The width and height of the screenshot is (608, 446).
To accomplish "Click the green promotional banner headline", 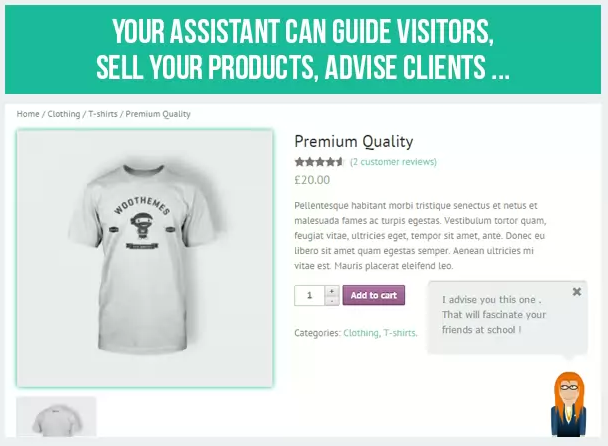I will point(303,49).
